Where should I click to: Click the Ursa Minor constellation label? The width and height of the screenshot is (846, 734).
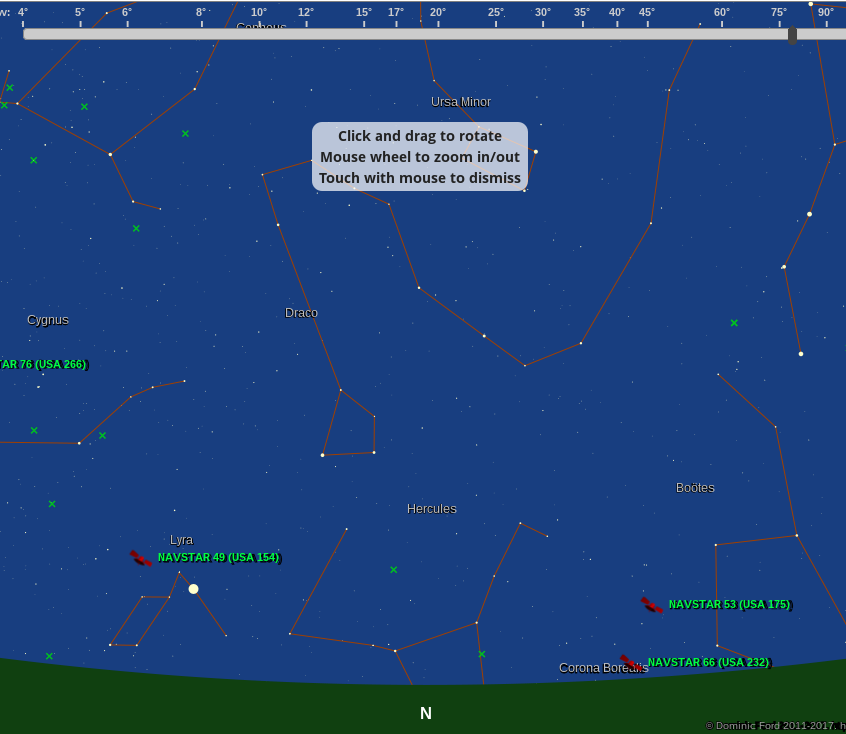(x=461, y=102)
